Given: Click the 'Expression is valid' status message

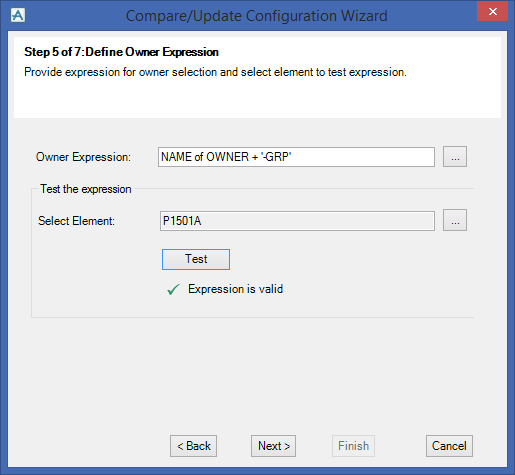Looking at the screenshot, I should (x=235, y=289).
